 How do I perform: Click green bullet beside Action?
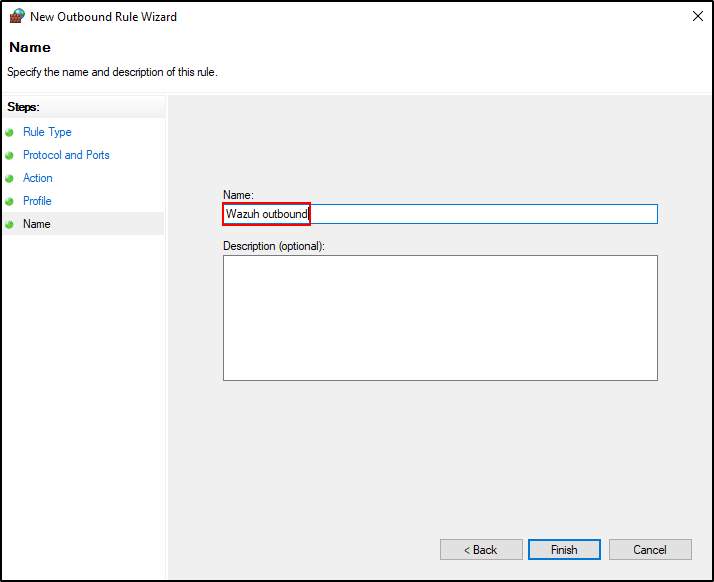point(10,179)
